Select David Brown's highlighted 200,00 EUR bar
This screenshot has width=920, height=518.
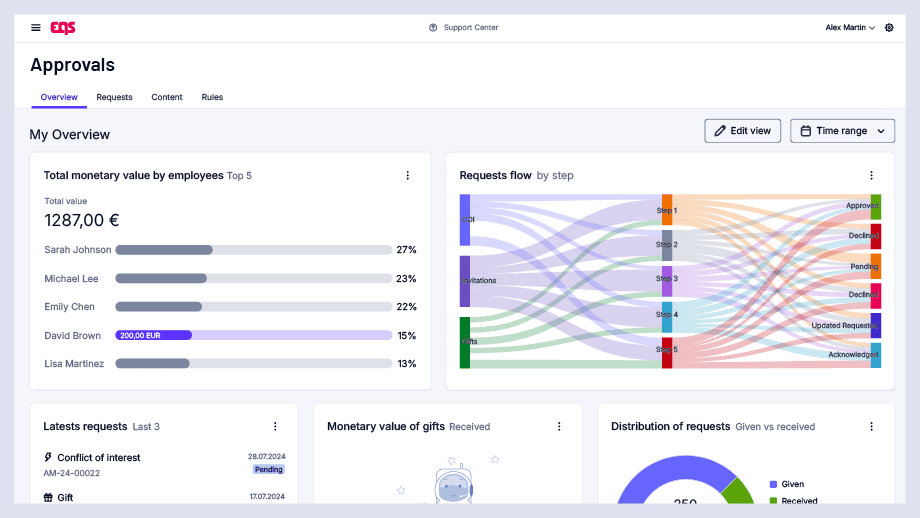pos(154,336)
